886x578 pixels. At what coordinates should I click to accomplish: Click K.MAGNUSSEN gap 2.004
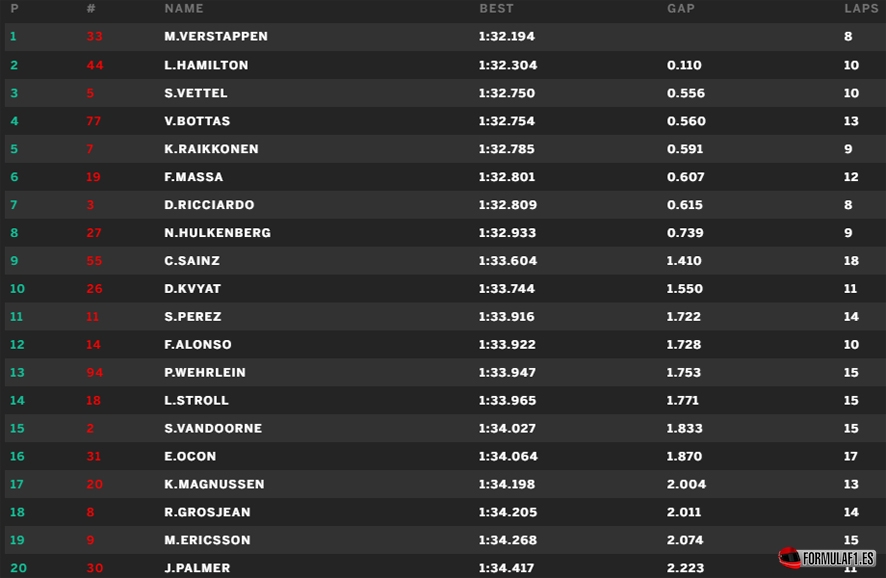(x=686, y=484)
